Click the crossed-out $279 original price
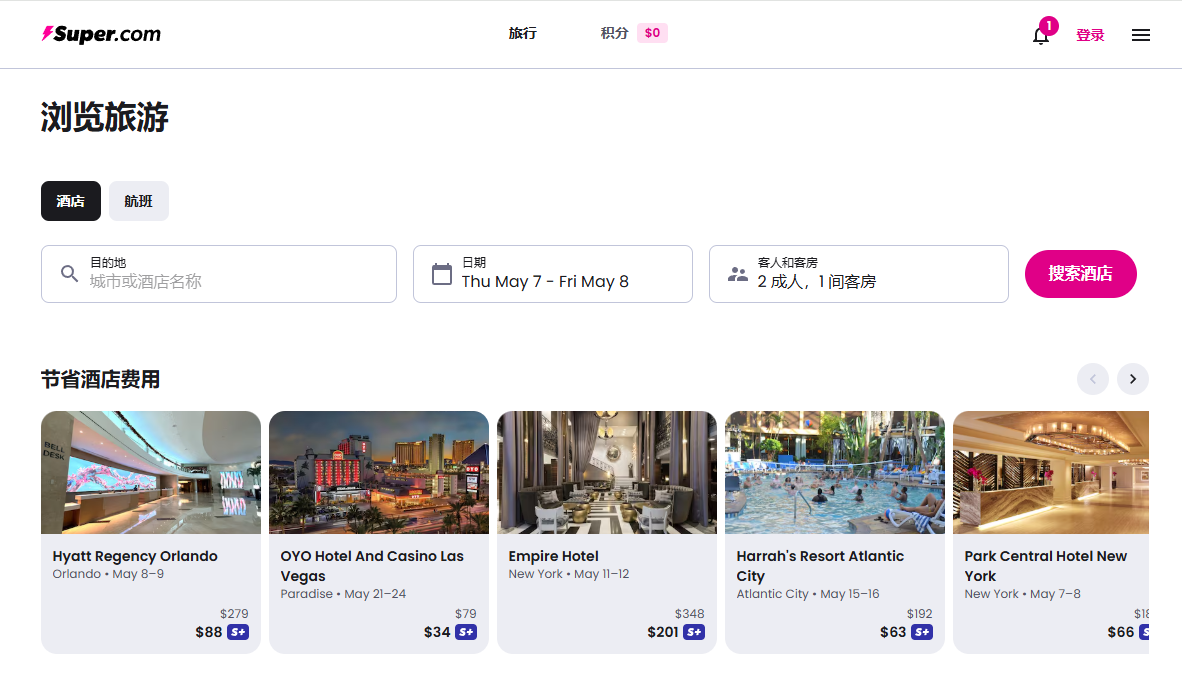1182x679 pixels. [234, 614]
